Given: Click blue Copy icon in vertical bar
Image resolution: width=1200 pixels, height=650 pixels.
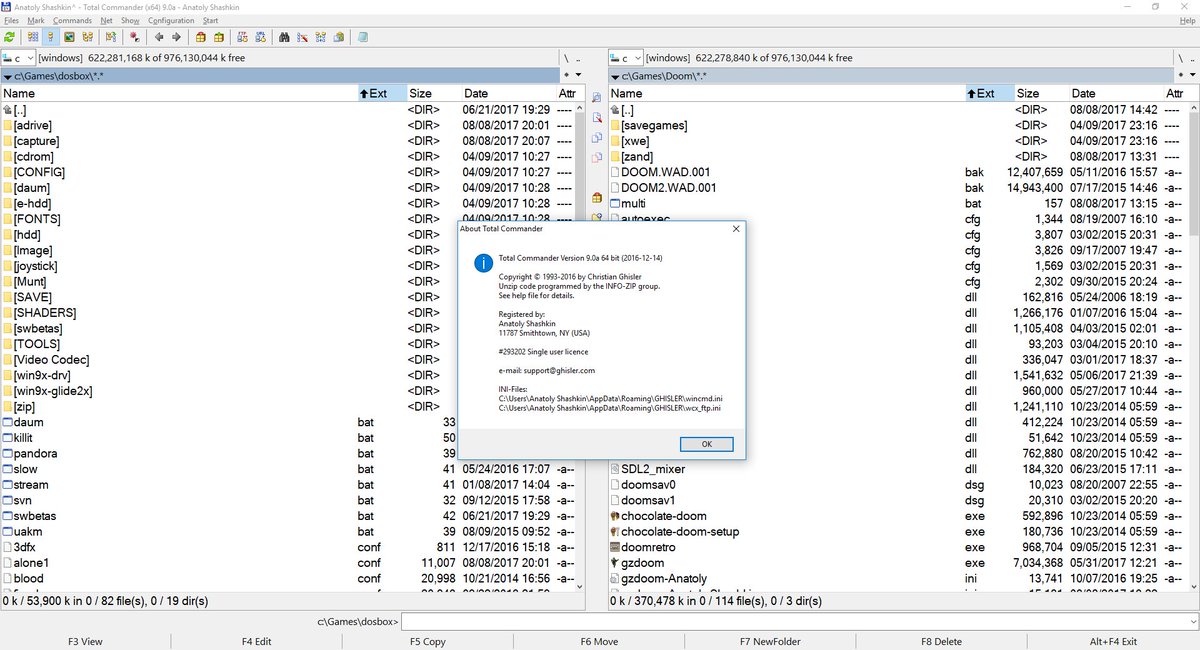Looking at the screenshot, I should (x=597, y=138).
